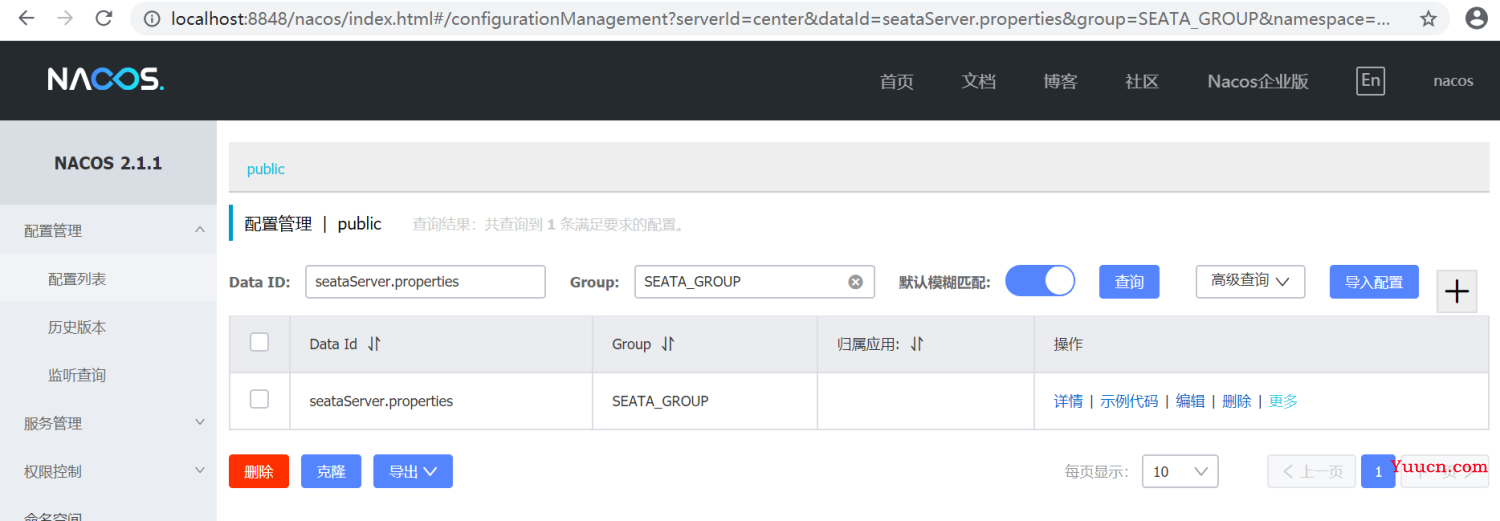
Task: Sort by Data Id column arrows
Action: tap(374, 344)
